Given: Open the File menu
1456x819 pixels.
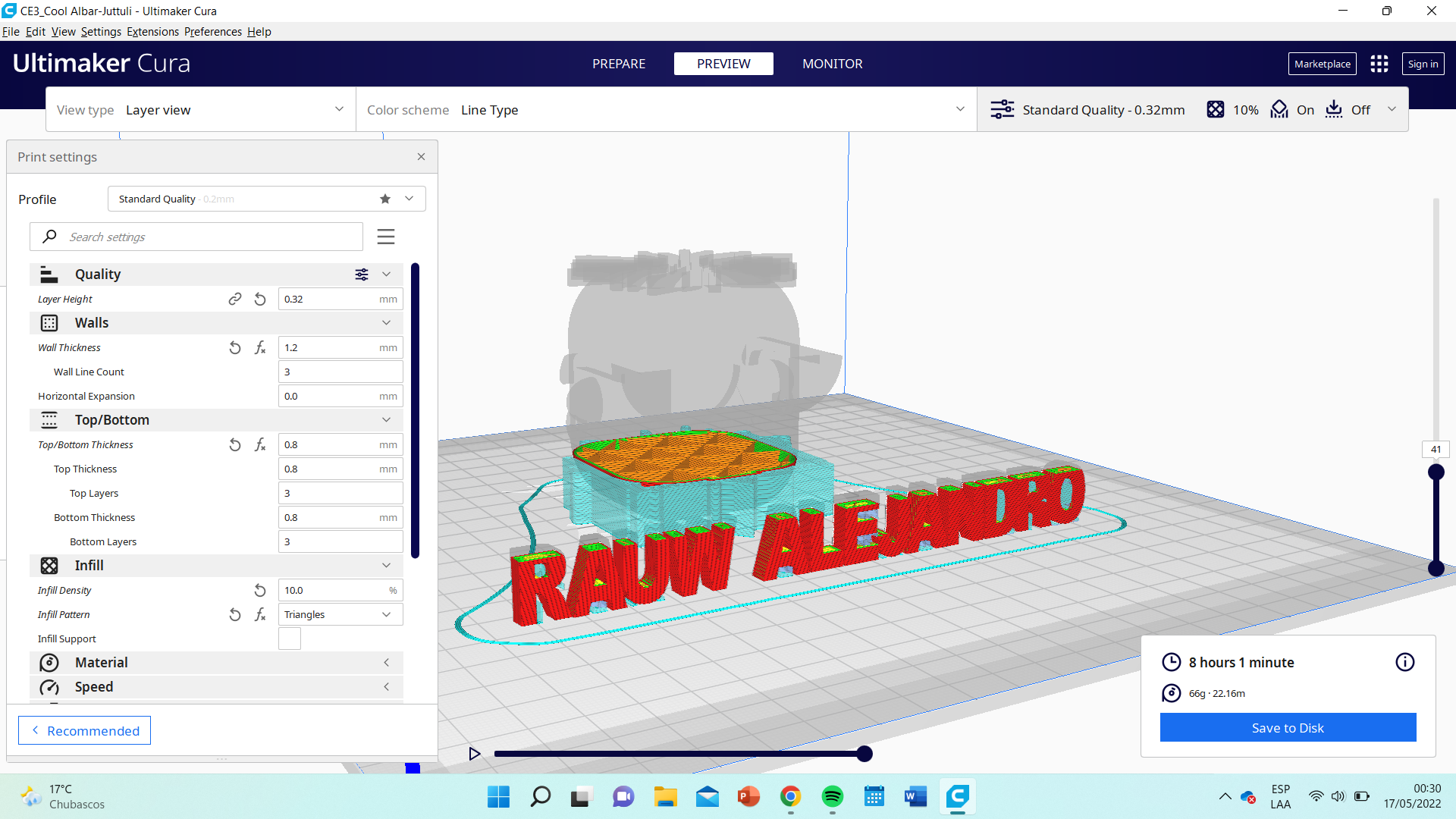Looking at the screenshot, I should pos(11,32).
